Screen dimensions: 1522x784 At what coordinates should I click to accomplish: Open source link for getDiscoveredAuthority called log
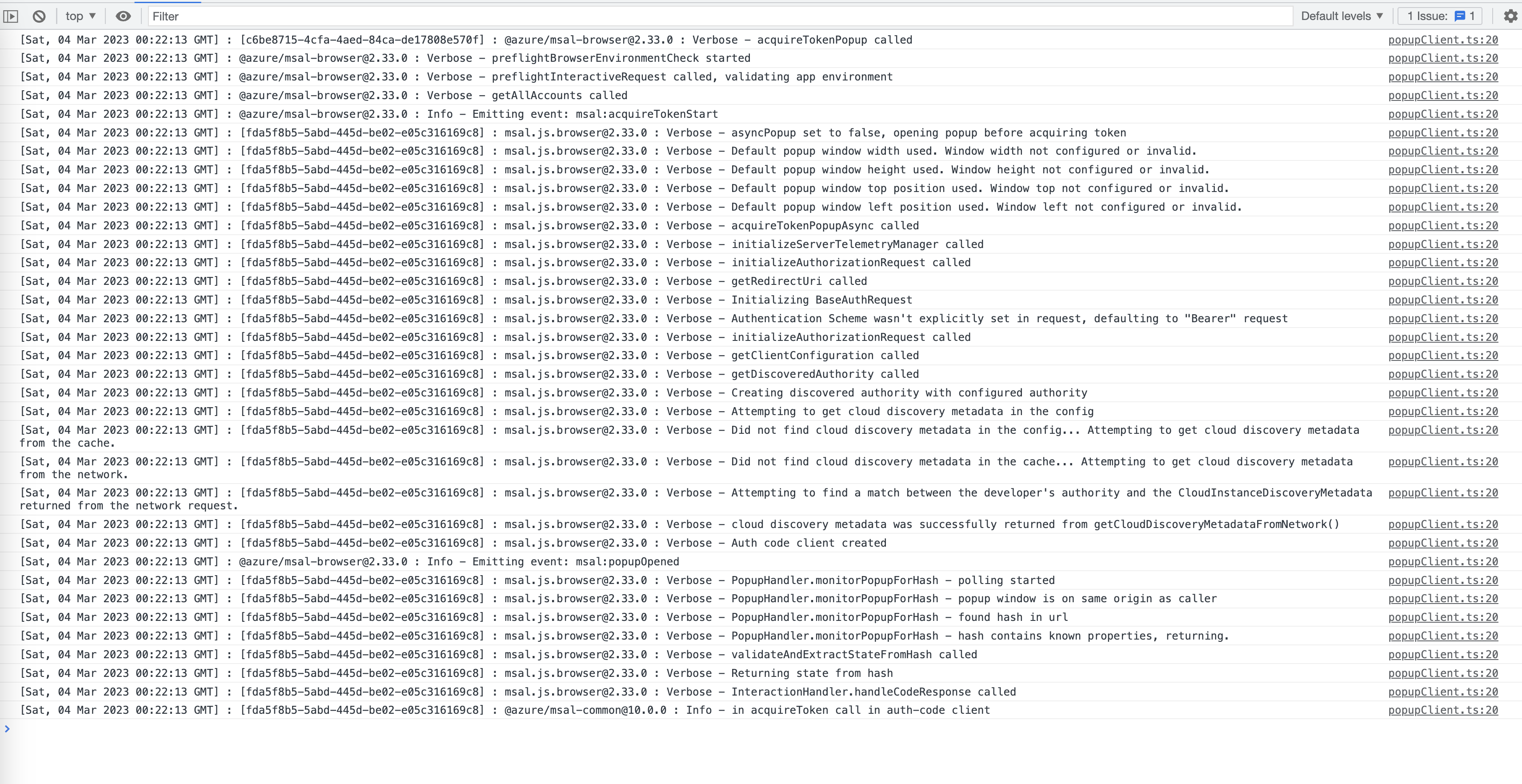(x=1442, y=375)
